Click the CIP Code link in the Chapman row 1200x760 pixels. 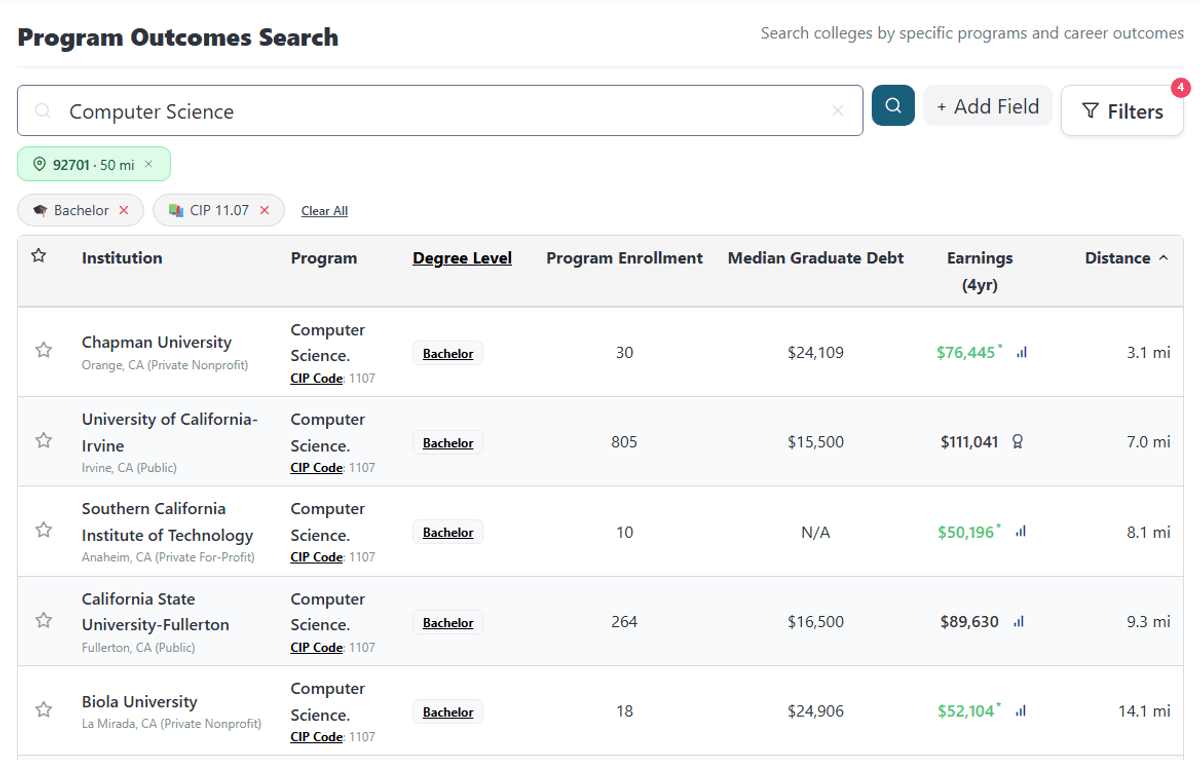click(317, 378)
